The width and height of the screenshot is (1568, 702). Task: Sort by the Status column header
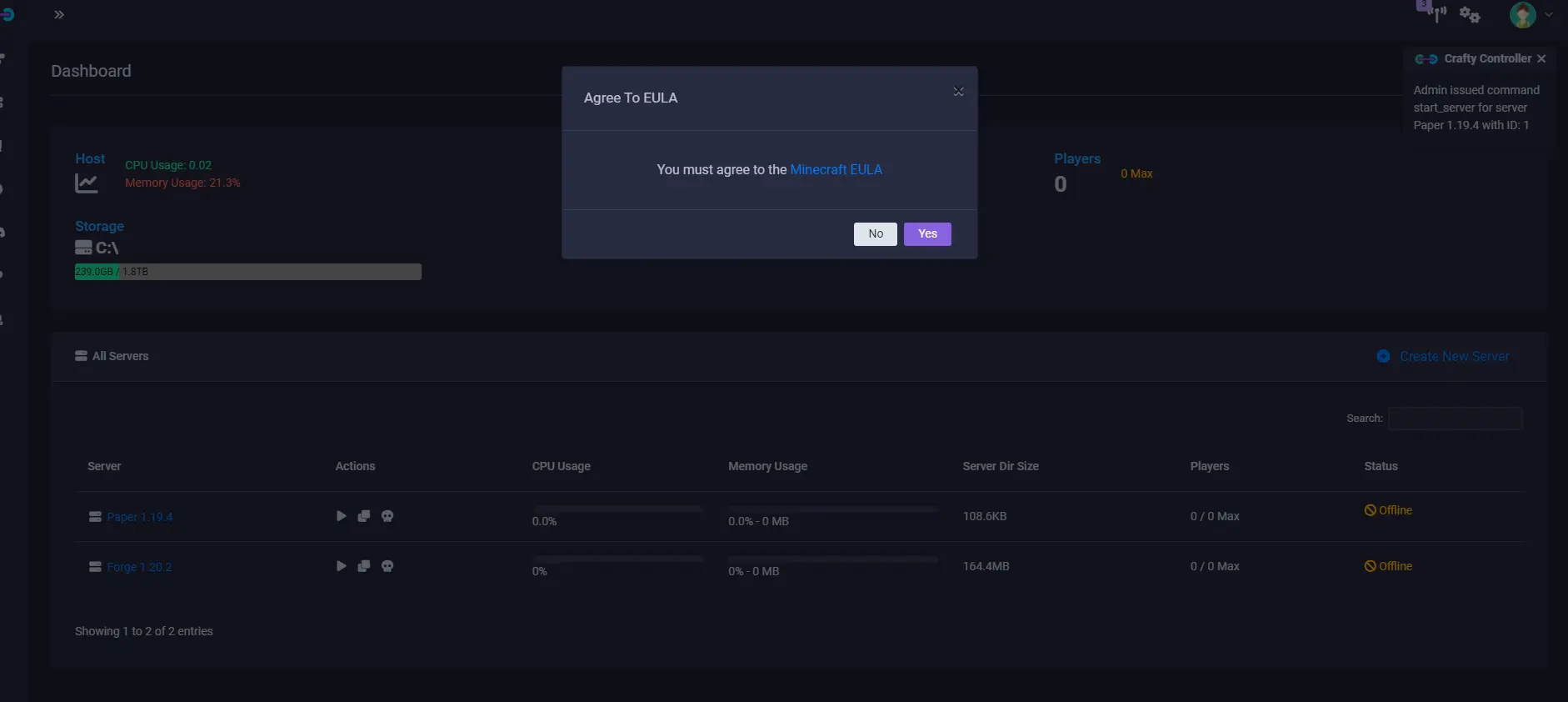coord(1381,466)
